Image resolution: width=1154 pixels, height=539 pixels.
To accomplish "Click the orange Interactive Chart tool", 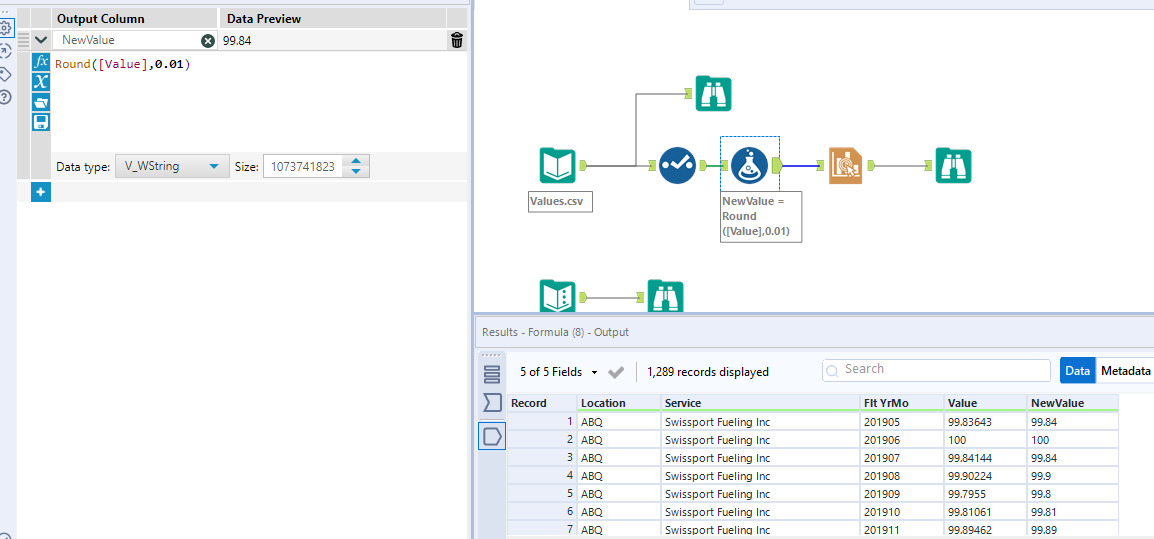I will (845, 165).
